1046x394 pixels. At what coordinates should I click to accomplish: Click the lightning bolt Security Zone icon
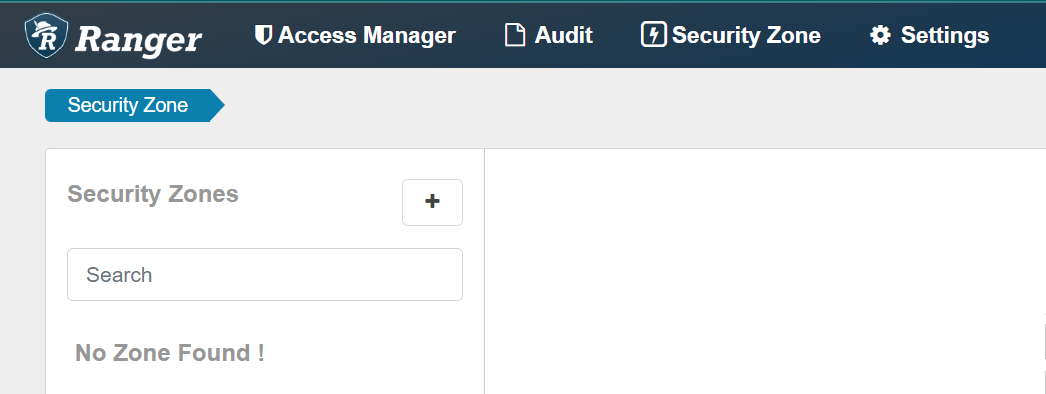[653, 35]
